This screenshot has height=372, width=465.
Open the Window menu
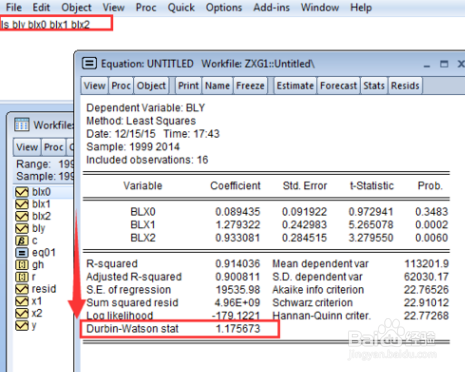(x=320, y=7)
